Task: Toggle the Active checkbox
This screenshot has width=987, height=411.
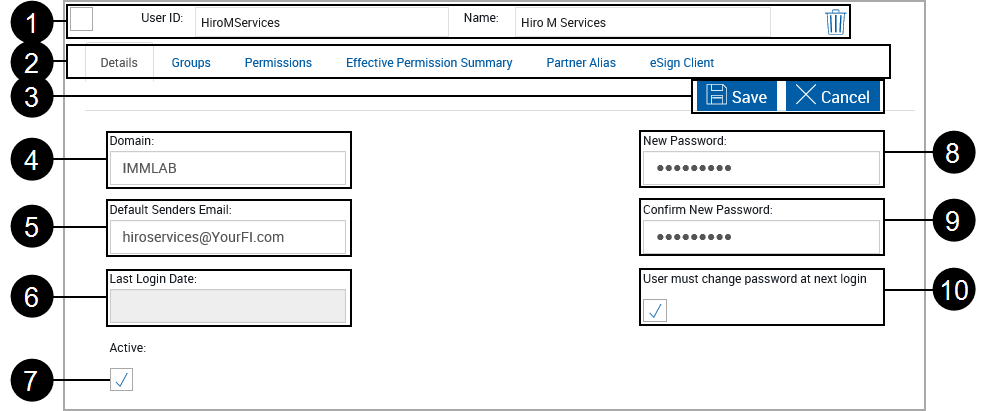Action: pyautogui.click(x=122, y=380)
